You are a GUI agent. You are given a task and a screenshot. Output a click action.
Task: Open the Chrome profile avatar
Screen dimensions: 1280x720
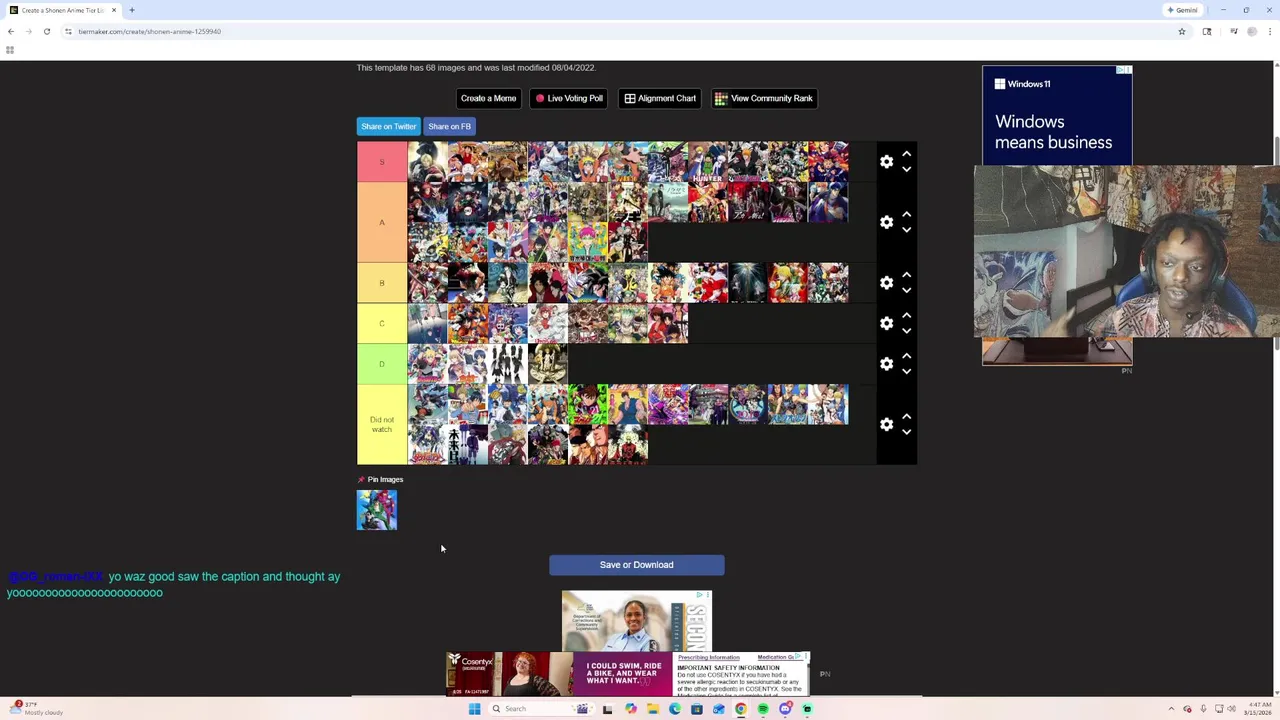point(1252,31)
